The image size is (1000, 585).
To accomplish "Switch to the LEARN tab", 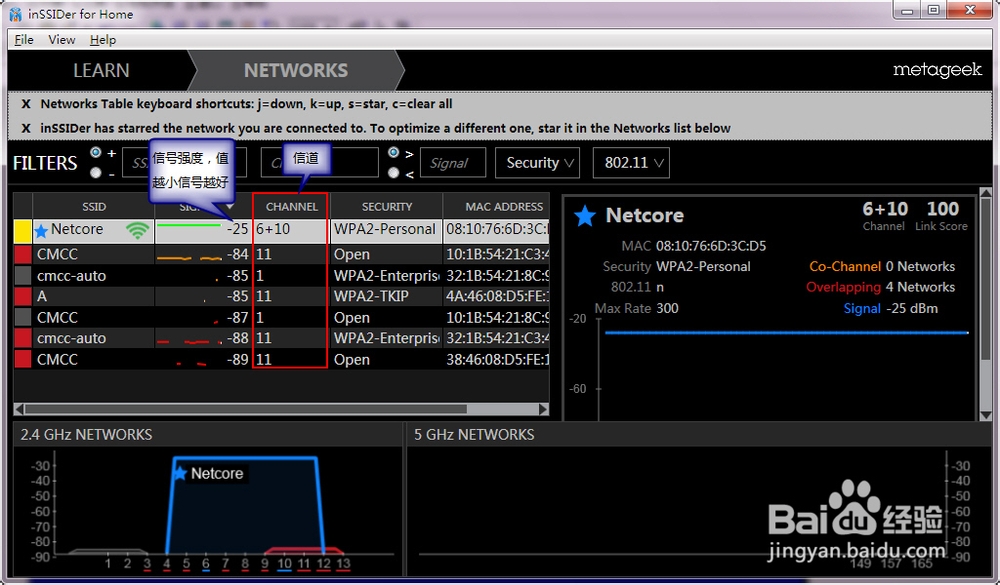I will pyautogui.click(x=101, y=70).
